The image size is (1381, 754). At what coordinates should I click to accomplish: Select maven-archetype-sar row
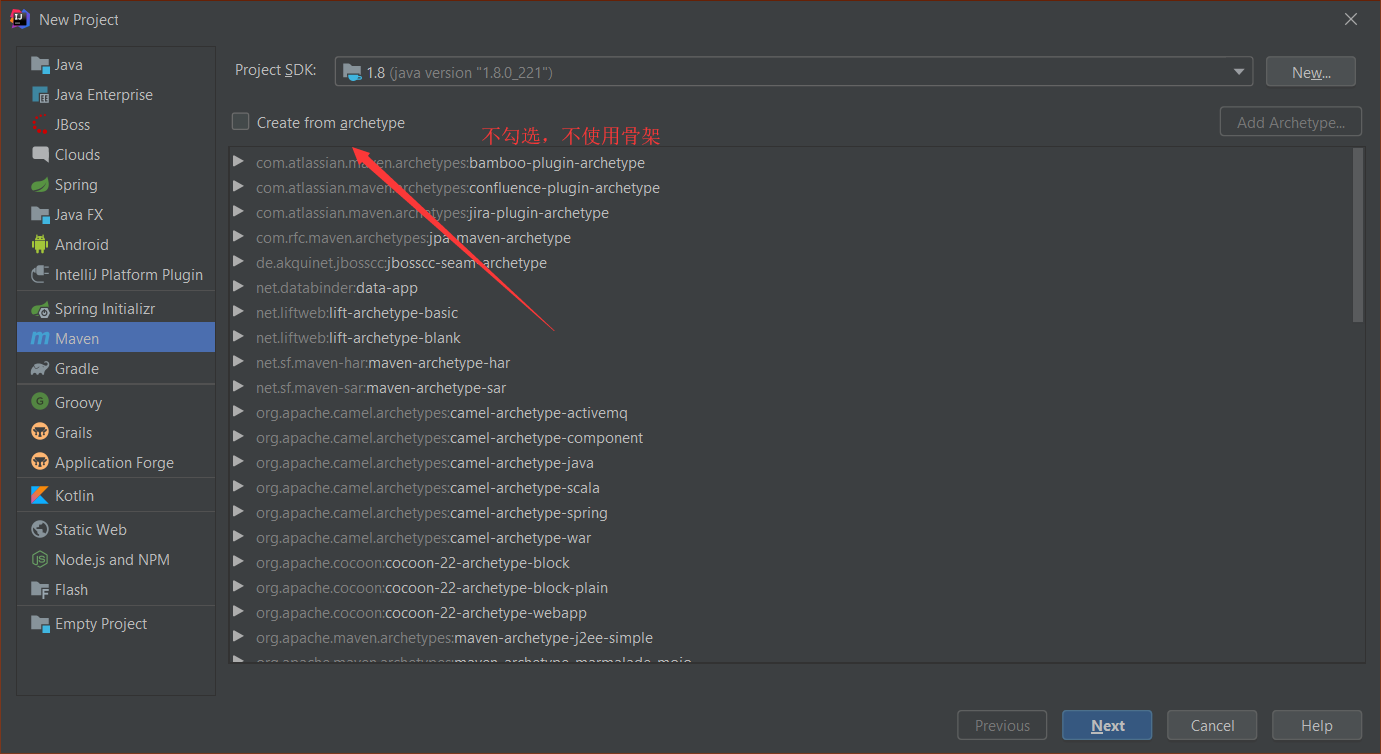pos(790,388)
